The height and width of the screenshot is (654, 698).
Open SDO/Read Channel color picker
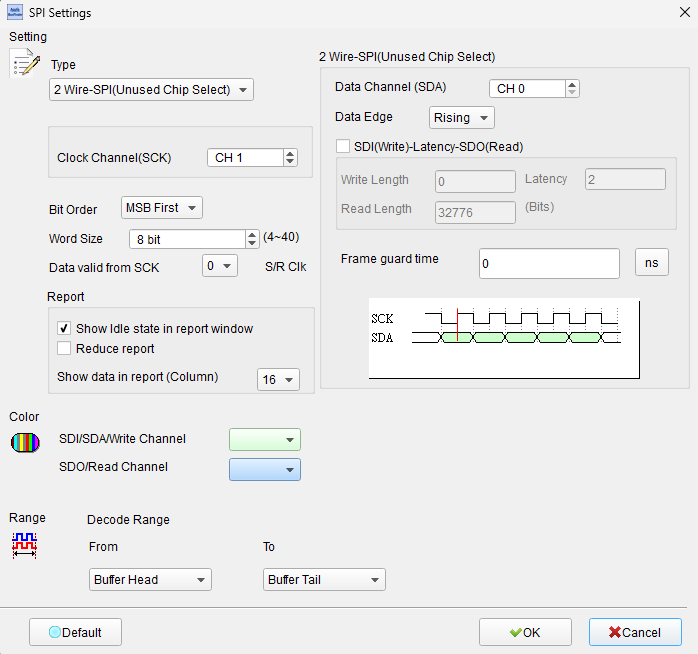(265, 470)
